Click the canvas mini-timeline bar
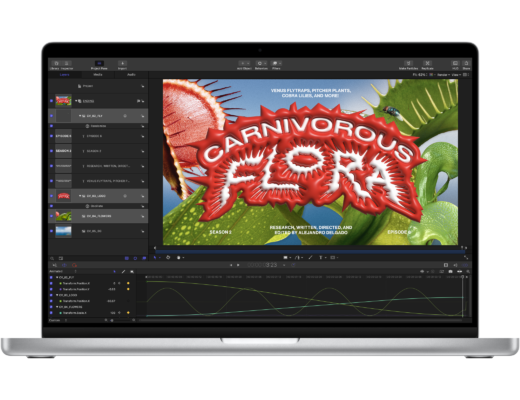 [309, 252]
